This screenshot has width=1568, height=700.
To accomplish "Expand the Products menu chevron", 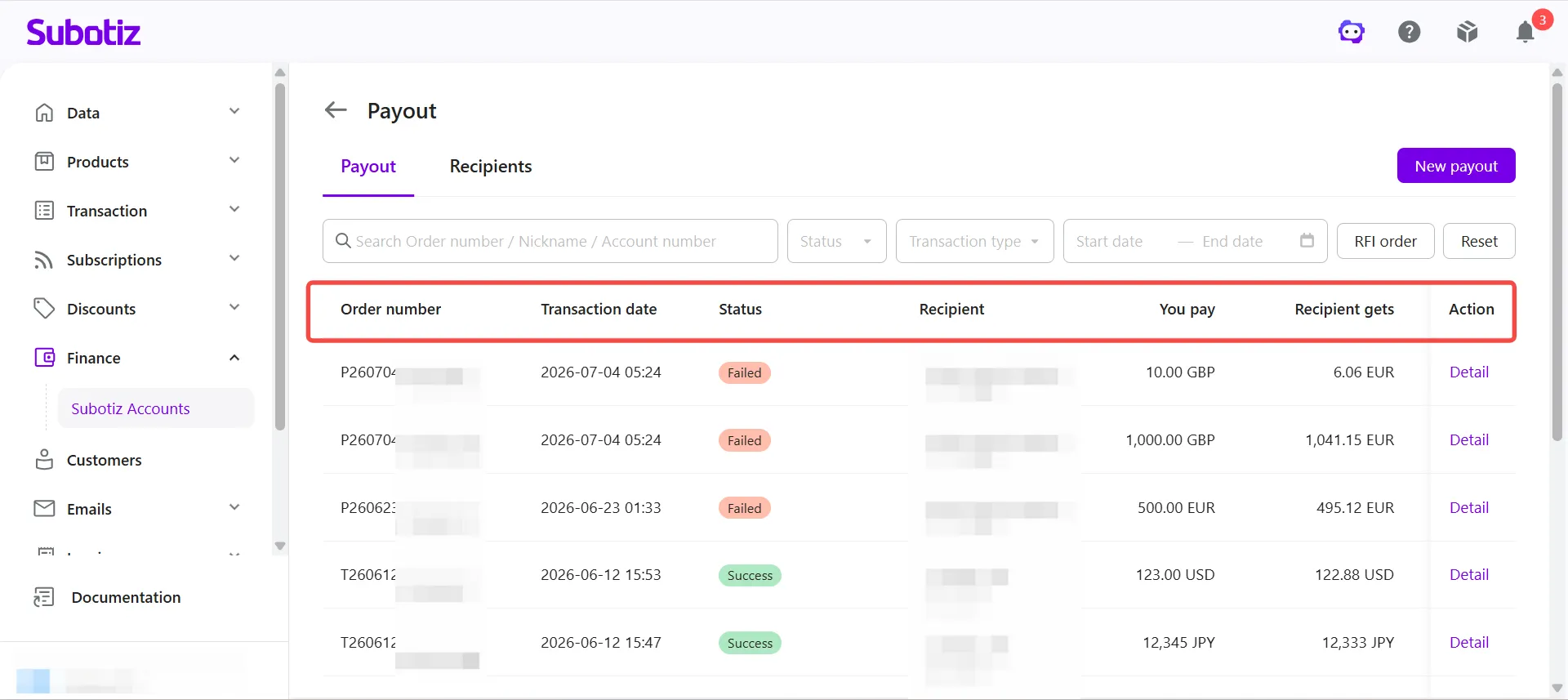I will (x=234, y=161).
